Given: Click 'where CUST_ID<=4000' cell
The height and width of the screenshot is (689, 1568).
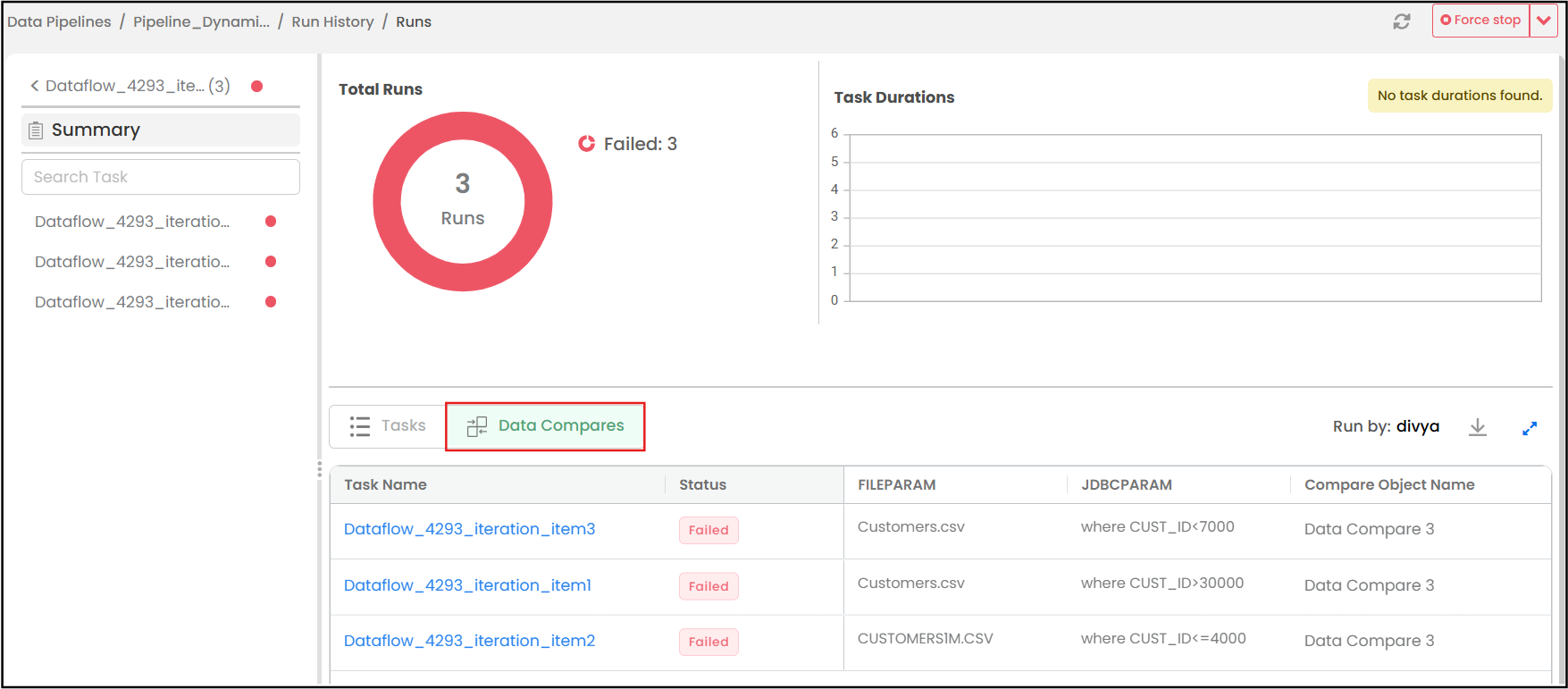Looking at the screenshot, I should pyautogui.click(x=1163, y=638).
